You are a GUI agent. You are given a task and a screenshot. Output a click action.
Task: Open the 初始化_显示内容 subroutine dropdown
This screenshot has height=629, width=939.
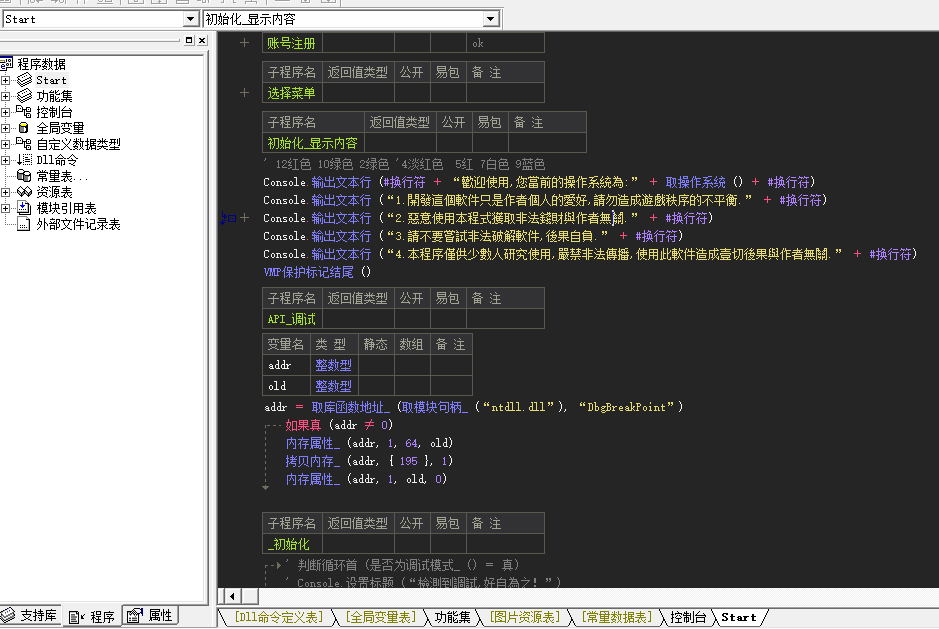(x=490, y=19)
